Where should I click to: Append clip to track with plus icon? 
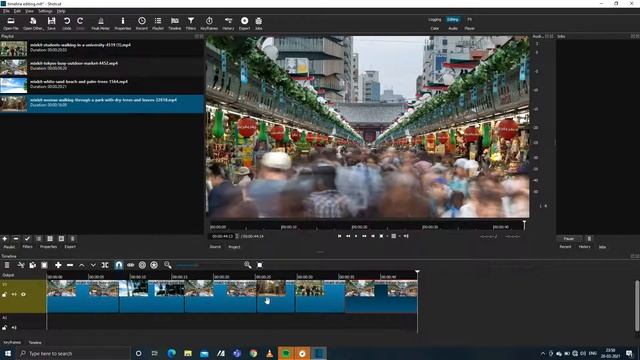[x=58, y=265]
